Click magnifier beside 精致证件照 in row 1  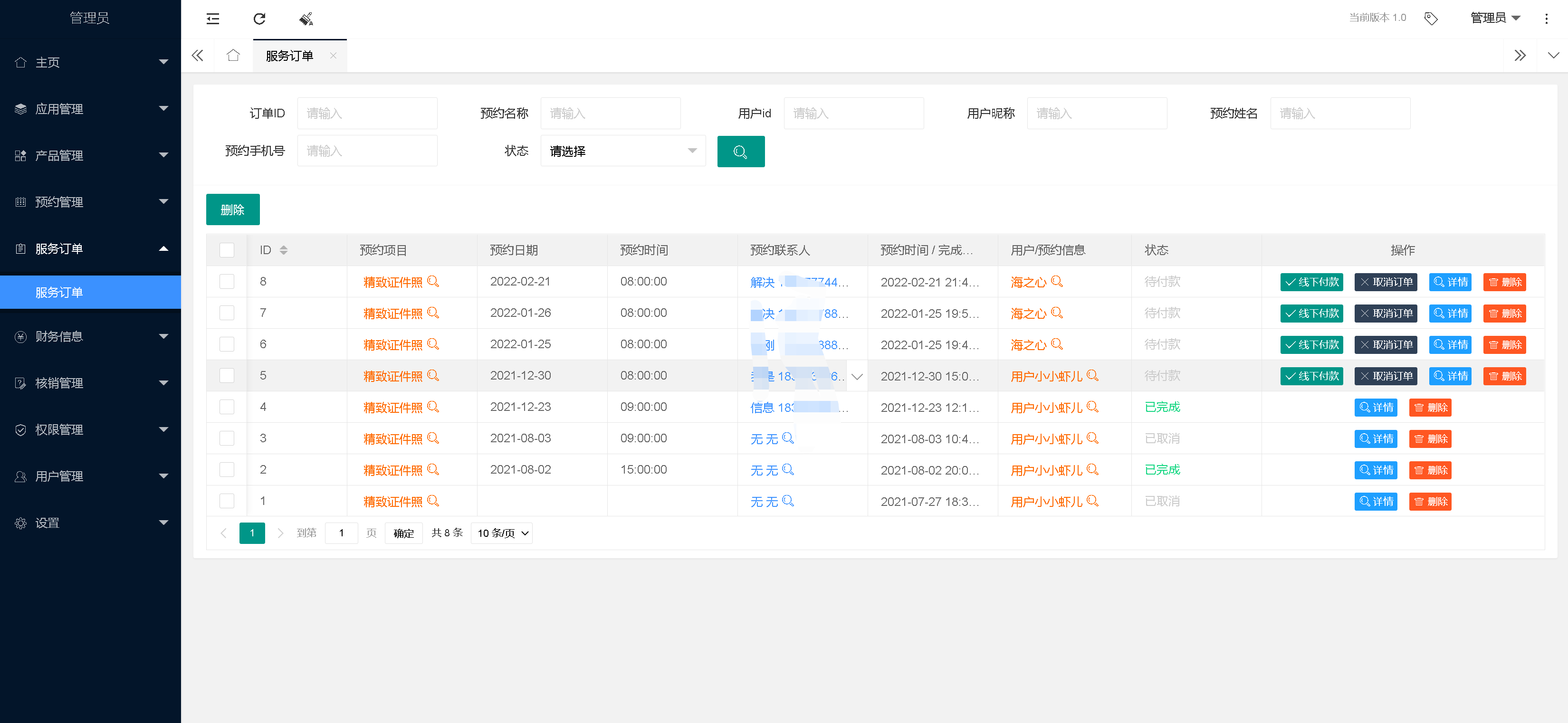click(x=433, y=501)
